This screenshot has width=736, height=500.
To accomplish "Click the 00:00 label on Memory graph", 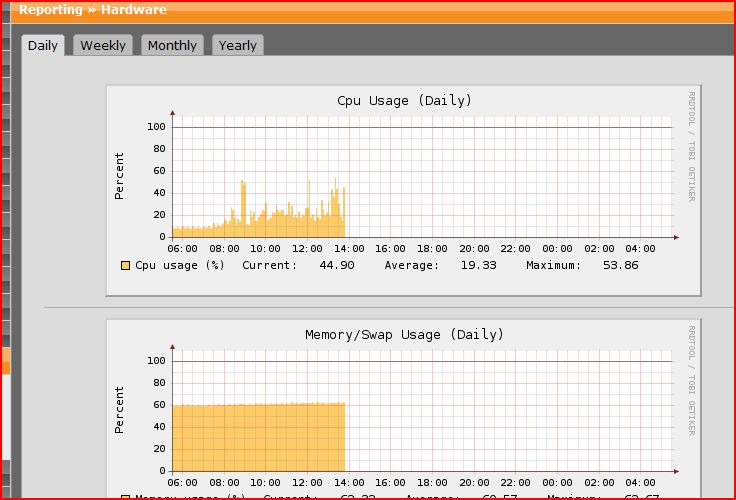I will [557, 483].
